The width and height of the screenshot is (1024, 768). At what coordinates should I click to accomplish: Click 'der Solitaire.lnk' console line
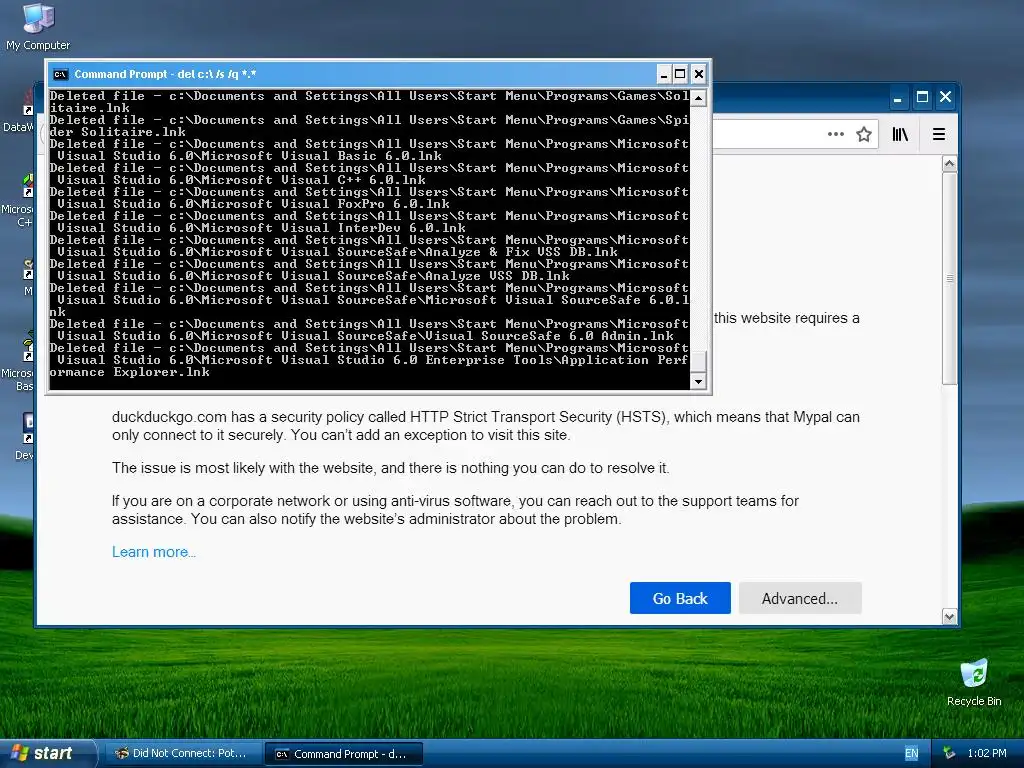(118, 132)
